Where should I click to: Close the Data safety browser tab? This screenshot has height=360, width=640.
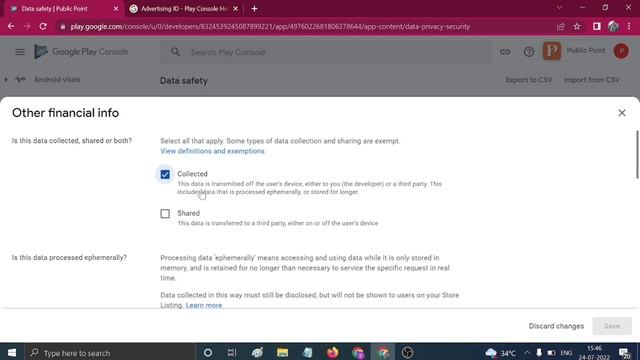(x=116, y=9)
